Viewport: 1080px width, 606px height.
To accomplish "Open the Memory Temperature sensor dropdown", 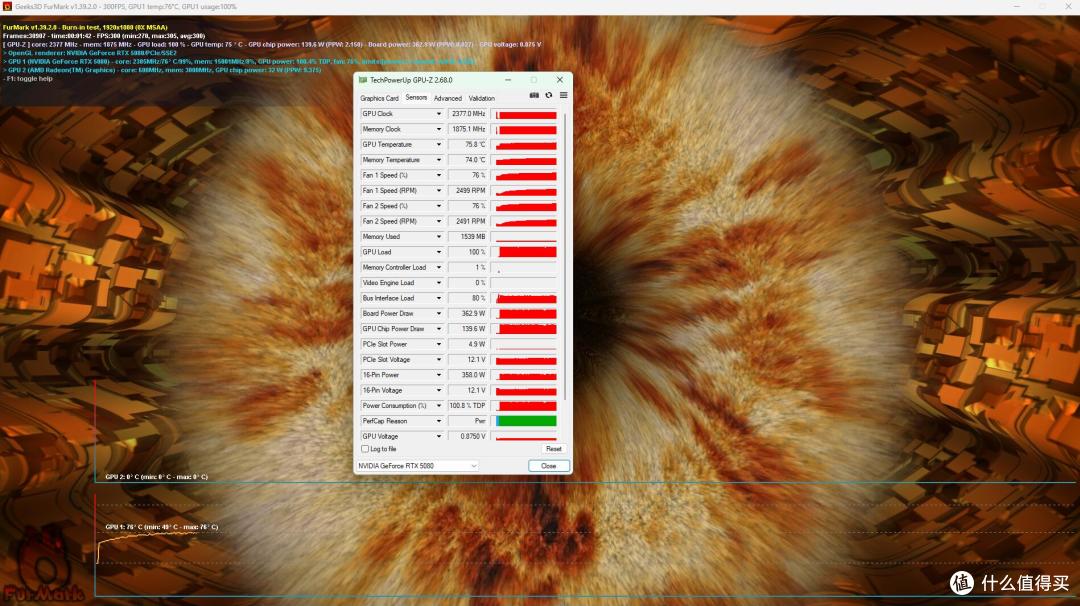I will (x=439, y=160).
